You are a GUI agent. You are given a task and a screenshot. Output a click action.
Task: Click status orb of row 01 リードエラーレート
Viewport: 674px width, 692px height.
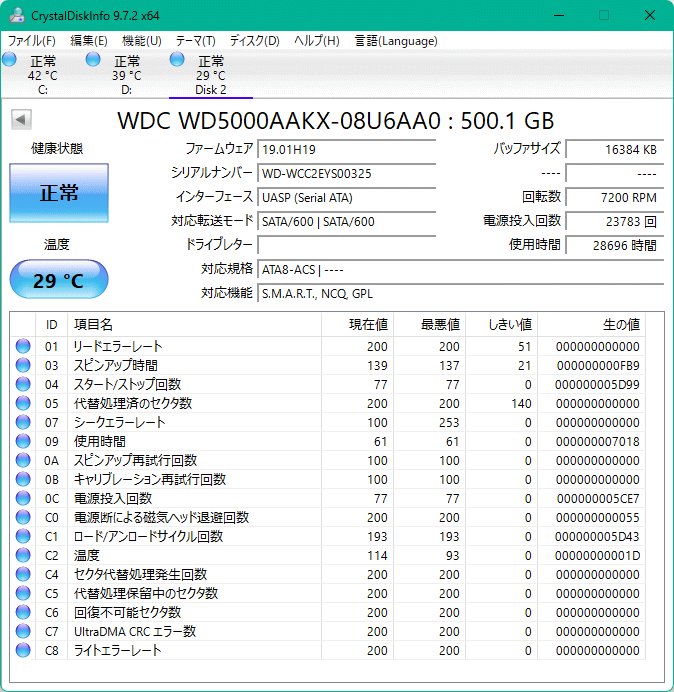pos(23,346)
